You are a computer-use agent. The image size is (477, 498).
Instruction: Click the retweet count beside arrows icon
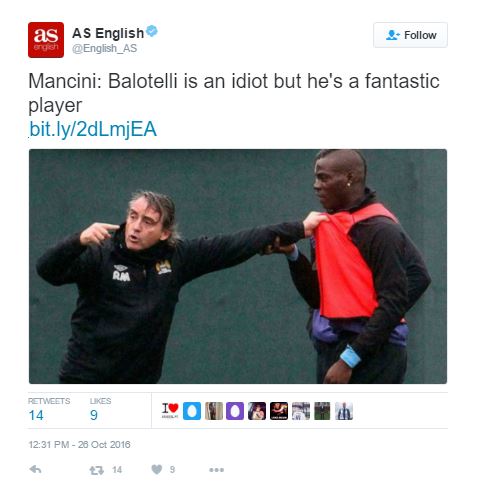click(117, 470)
